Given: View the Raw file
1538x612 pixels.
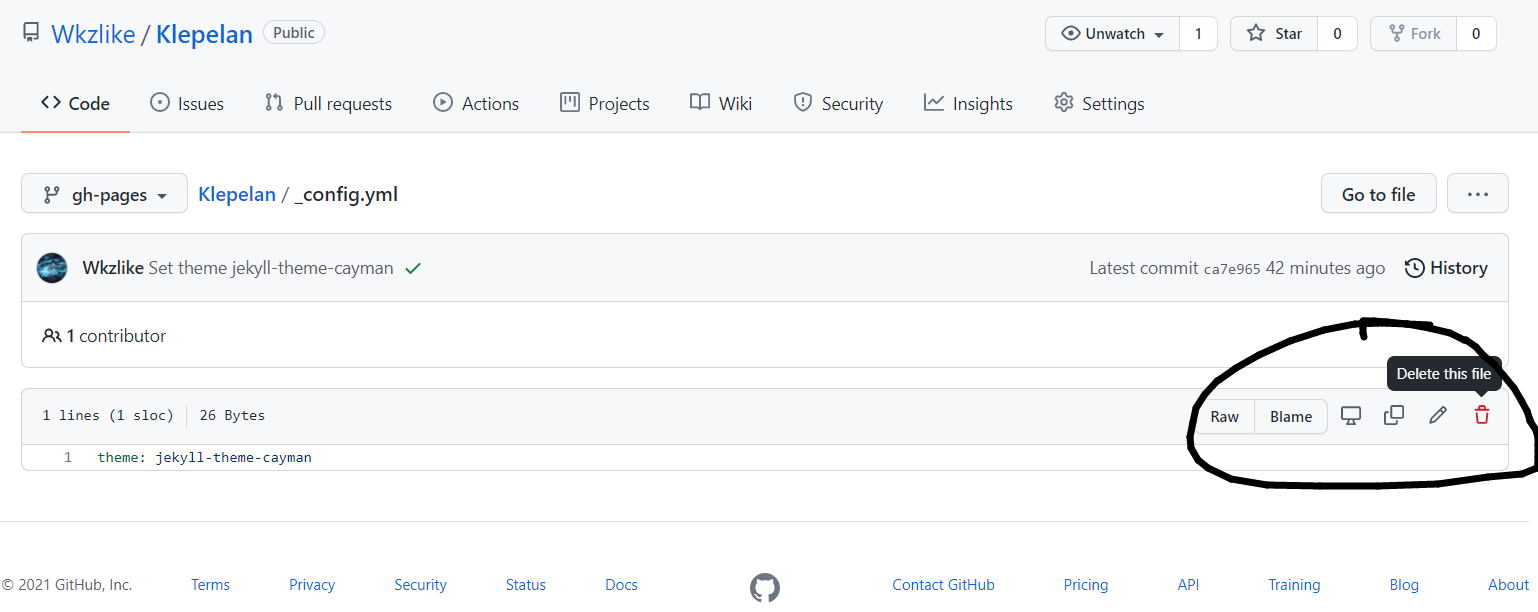Looking at the screenshot, I should 1224,417.
